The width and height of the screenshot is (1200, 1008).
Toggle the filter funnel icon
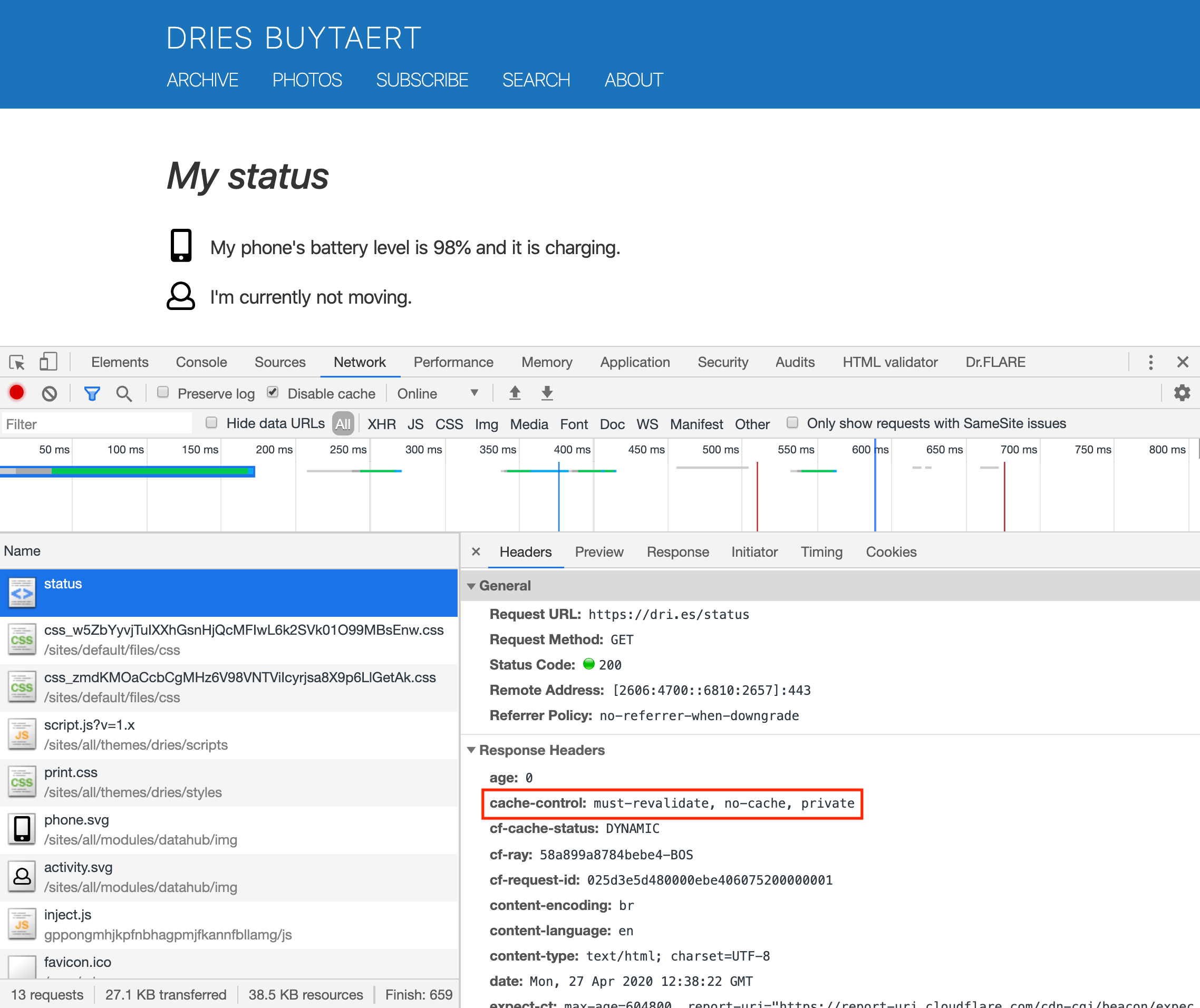[x=92, y=394]
